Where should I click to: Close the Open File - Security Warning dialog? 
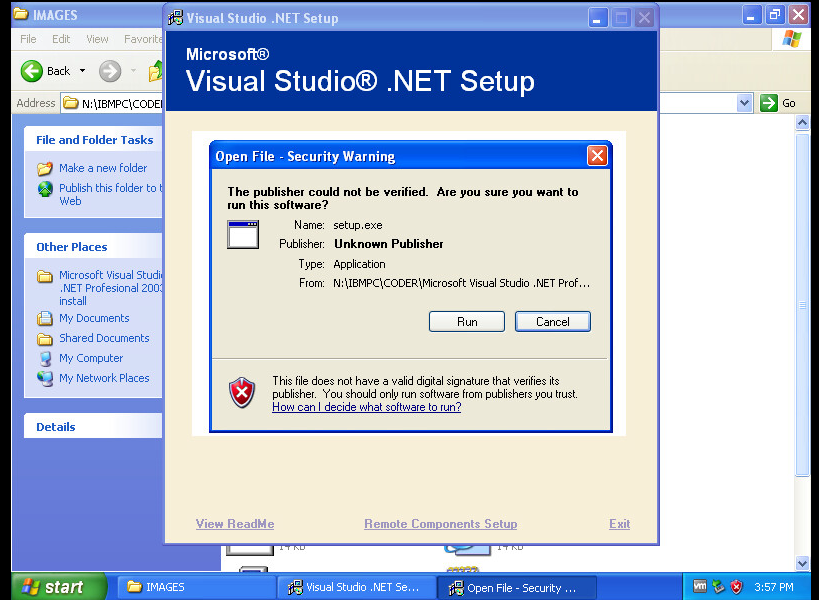click(598, 156)
